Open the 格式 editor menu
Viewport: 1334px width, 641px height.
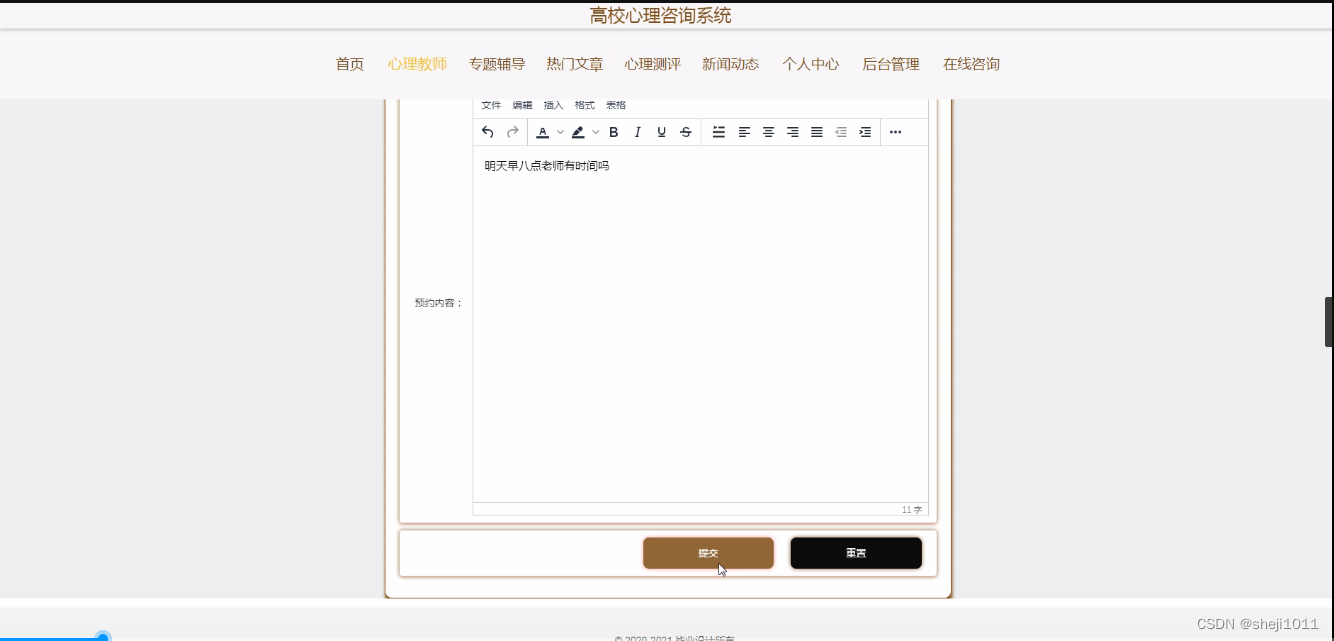pos(584,105)
